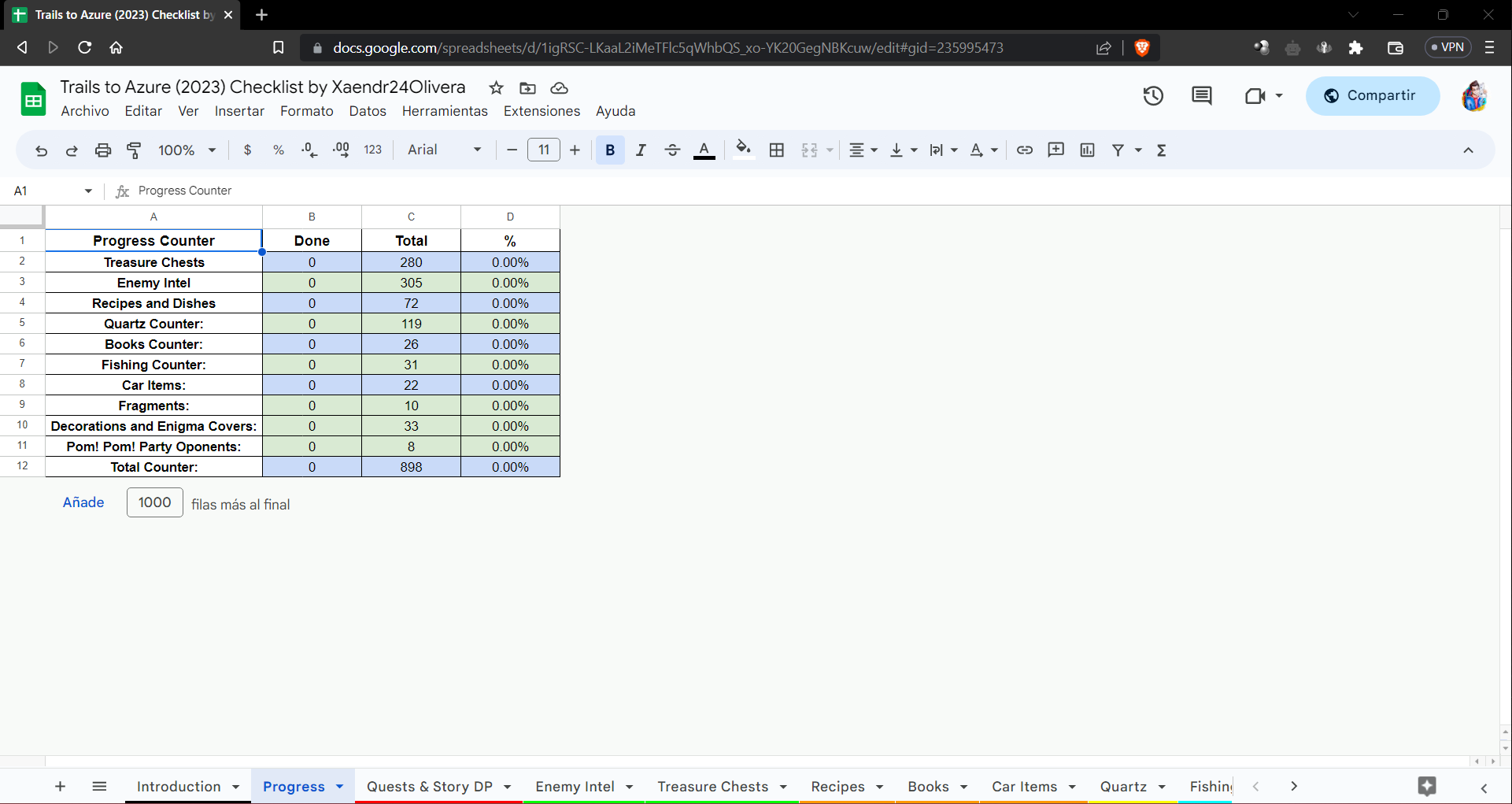Add a new sheet with plus button
1512x804 pixels.
coord(60,786)
